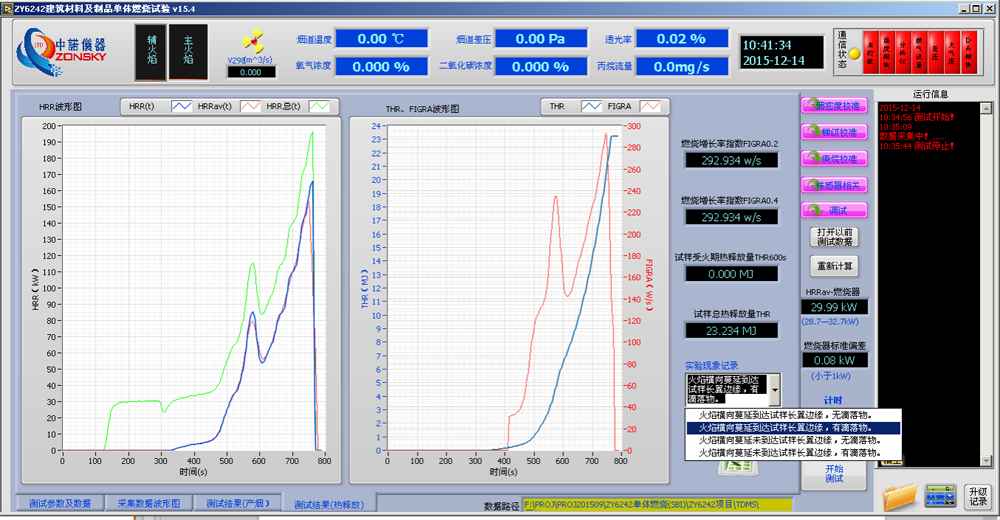Select option 火焰横向蔓延到达试样长翼边缘，有滴落物
The width and height of the screenshot is (1000, 520).
pyautogui.click(x=793, y=427)
